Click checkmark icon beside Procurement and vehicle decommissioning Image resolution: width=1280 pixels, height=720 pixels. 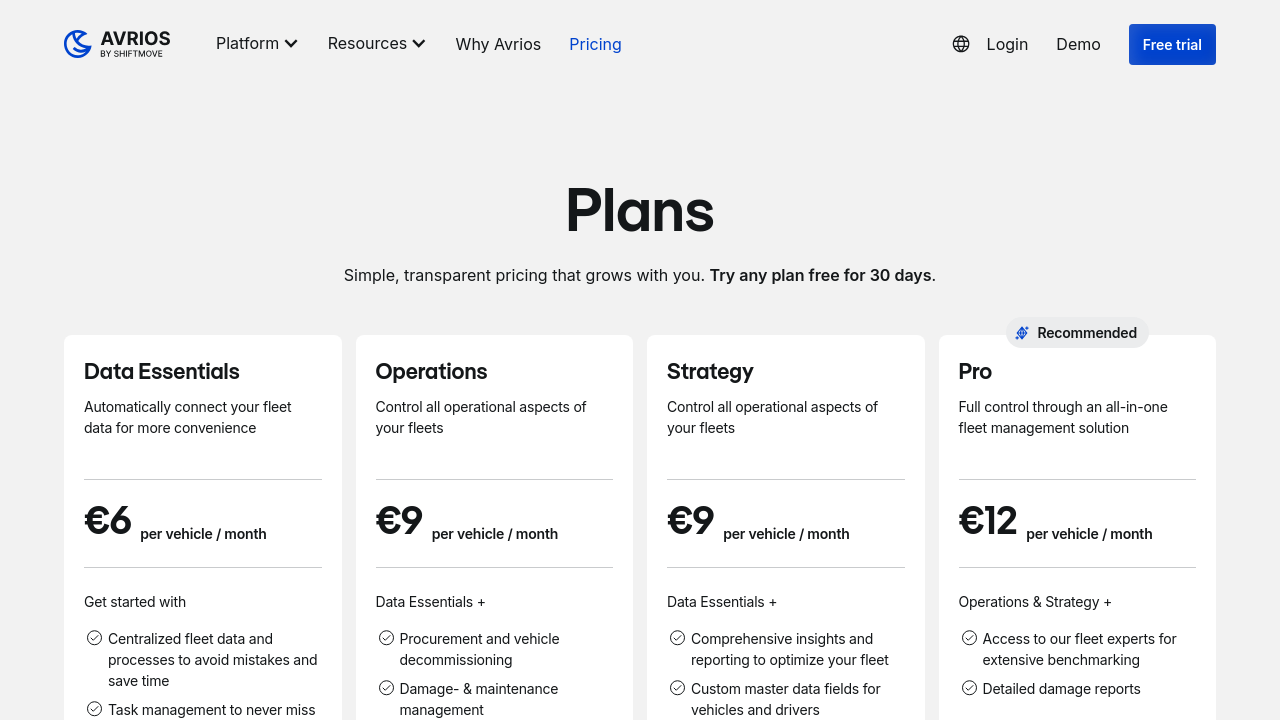click(x=386, y=638)
